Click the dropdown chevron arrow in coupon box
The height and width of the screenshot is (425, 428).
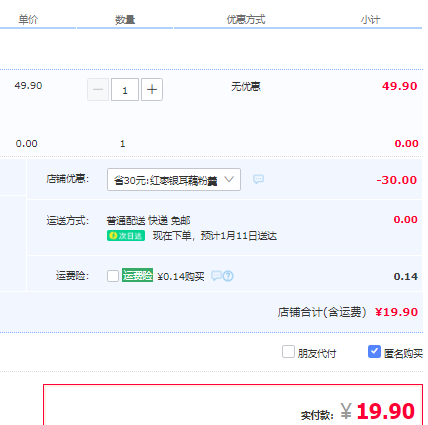(x=229, y=179)
